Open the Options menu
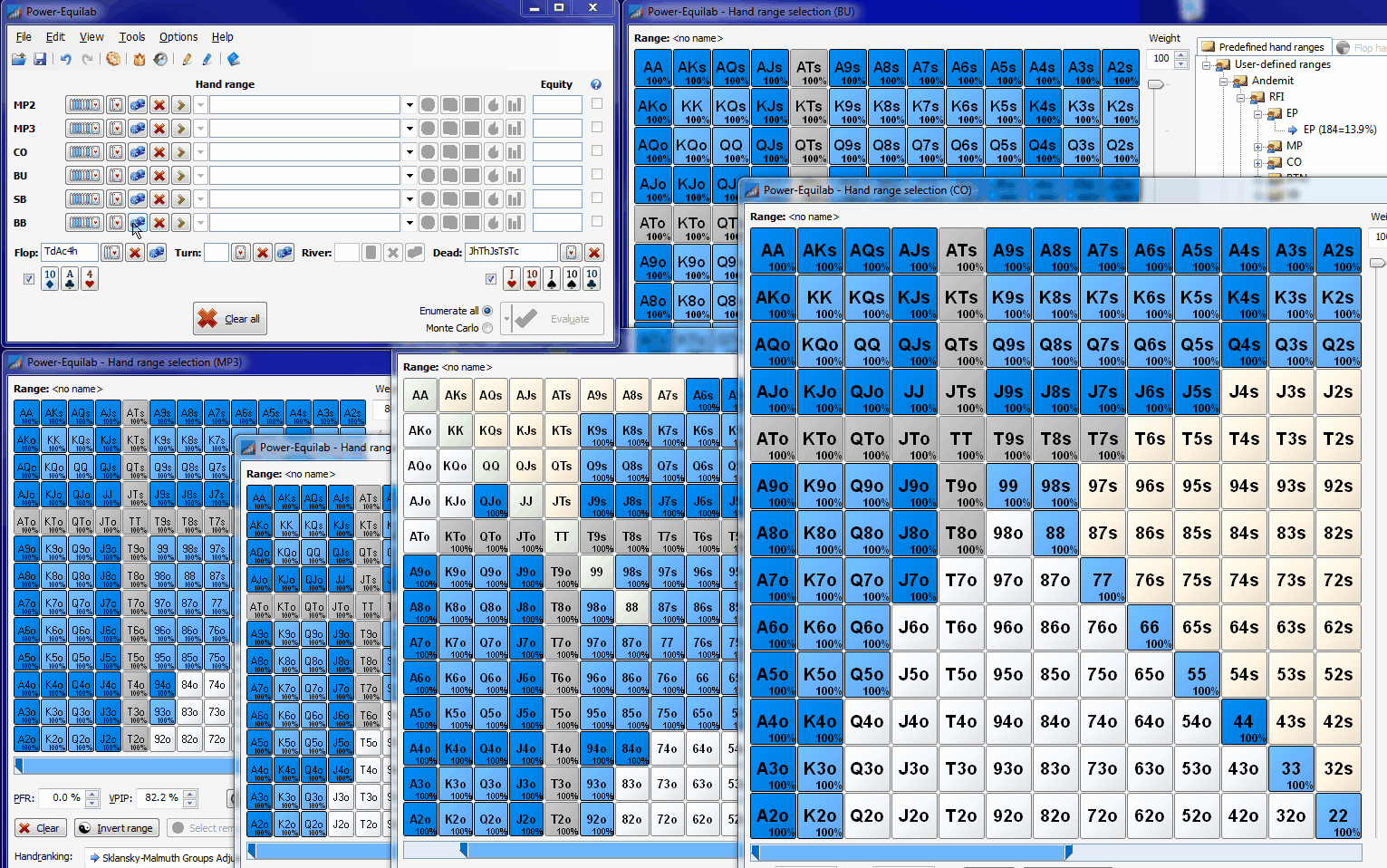This screenshot has width=1387, height=868. pos(178,37)
